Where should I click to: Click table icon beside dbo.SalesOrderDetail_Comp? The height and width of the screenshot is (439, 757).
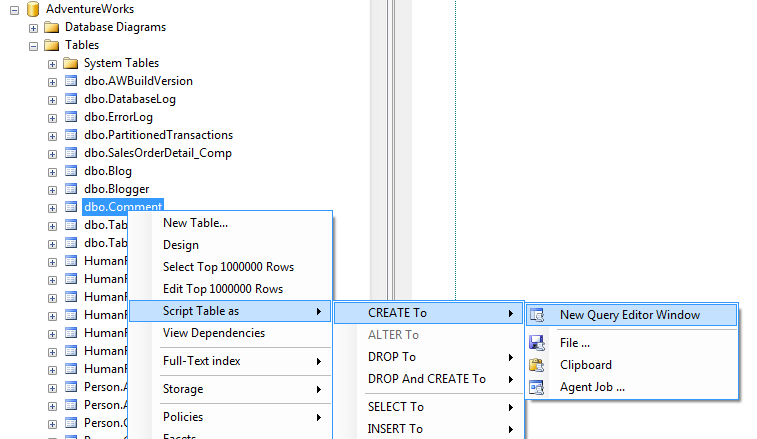71,153
